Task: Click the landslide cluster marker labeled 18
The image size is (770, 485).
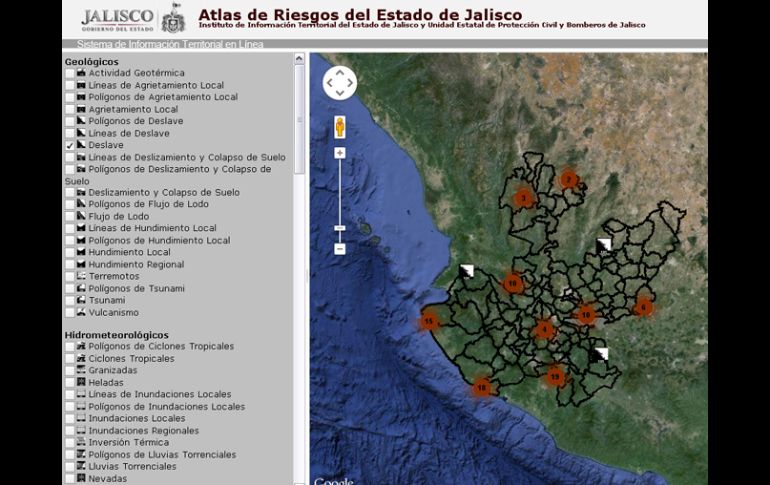Action: [482, 387]
